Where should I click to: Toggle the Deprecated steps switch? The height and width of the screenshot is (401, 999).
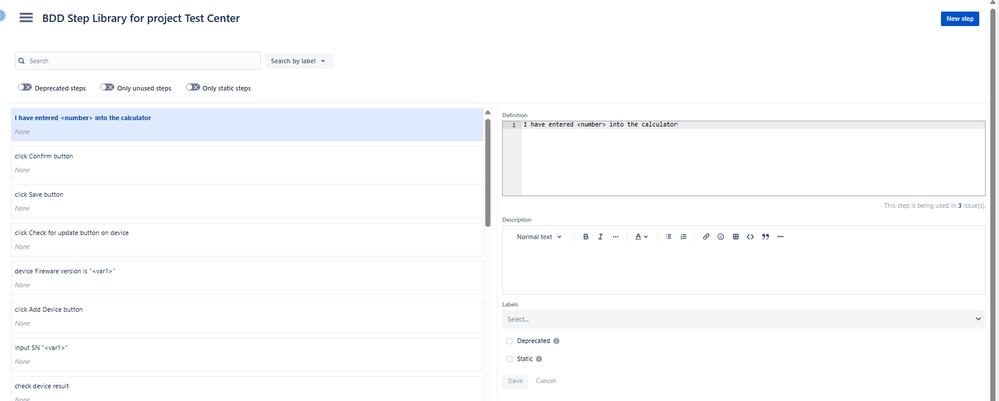click(x=25, y=87)
